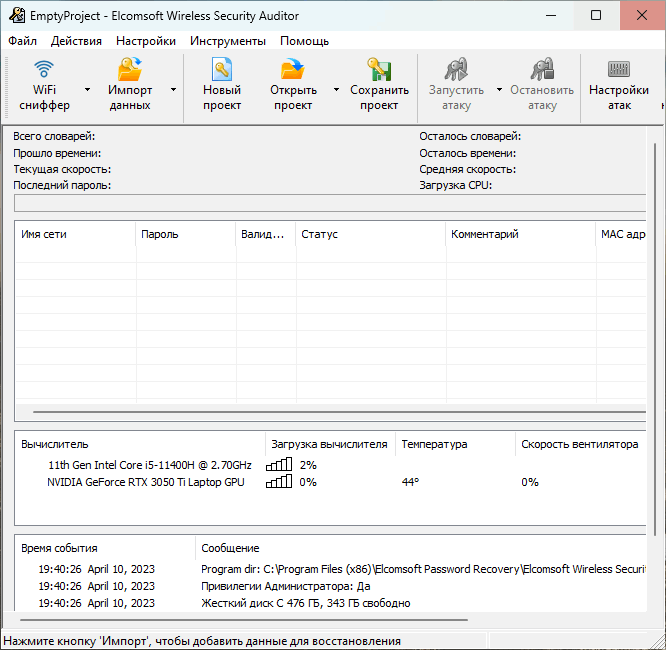This screenshot has height=650, width=666.
Task: Click the Всего словарей label
Action: (54, 136)
